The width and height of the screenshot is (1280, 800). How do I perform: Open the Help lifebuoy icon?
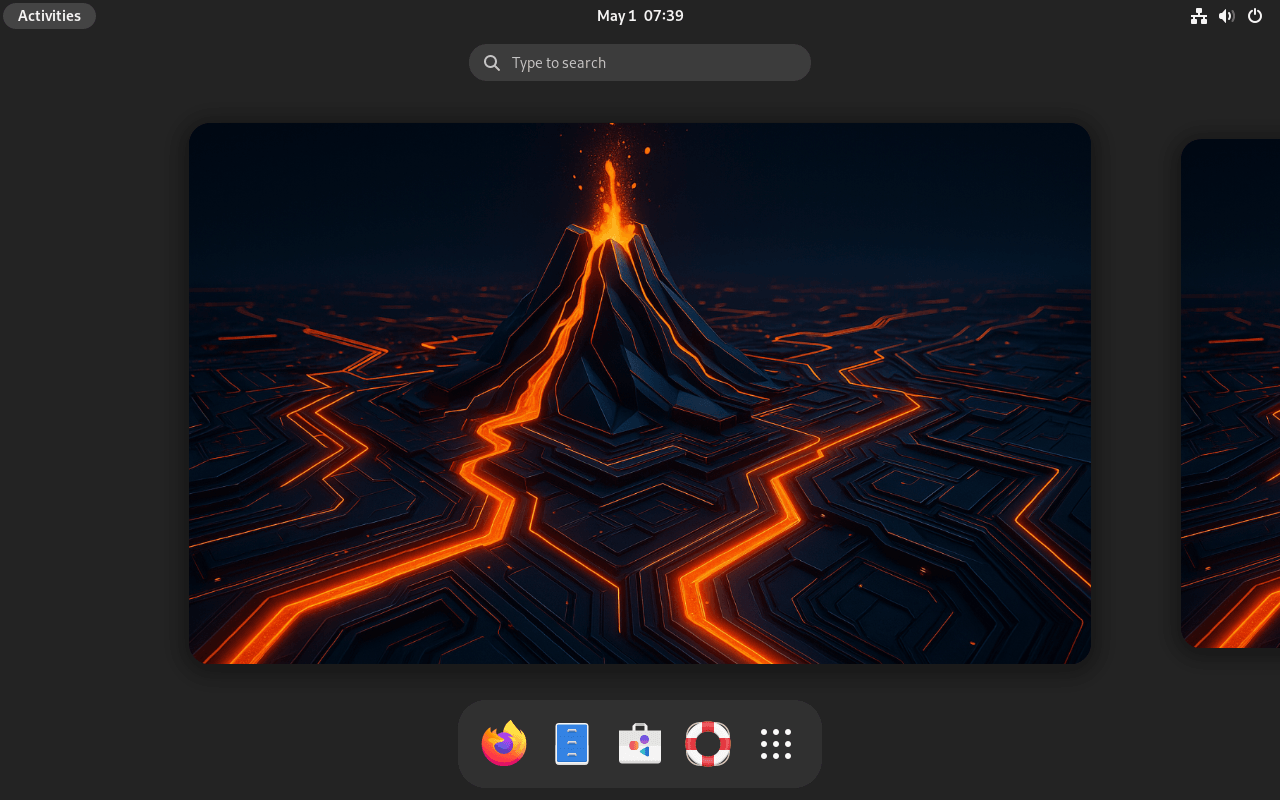tap(708, 744)
